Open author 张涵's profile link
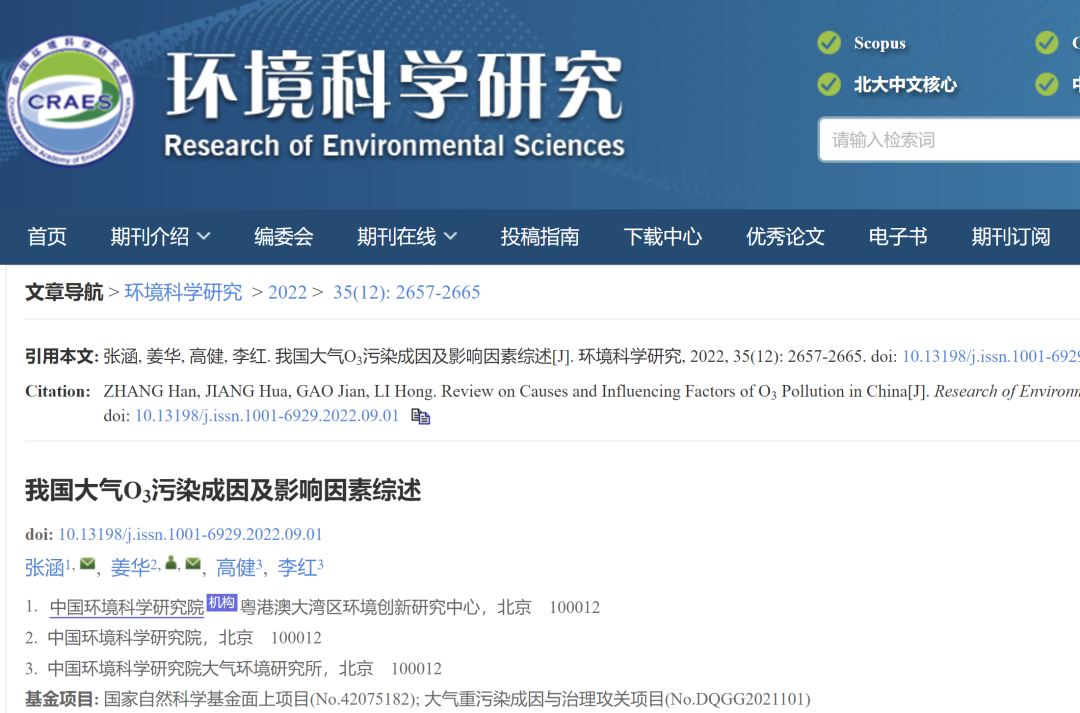Image resolution: width=1080 pixels, height=713 pixels. [44, 568]
